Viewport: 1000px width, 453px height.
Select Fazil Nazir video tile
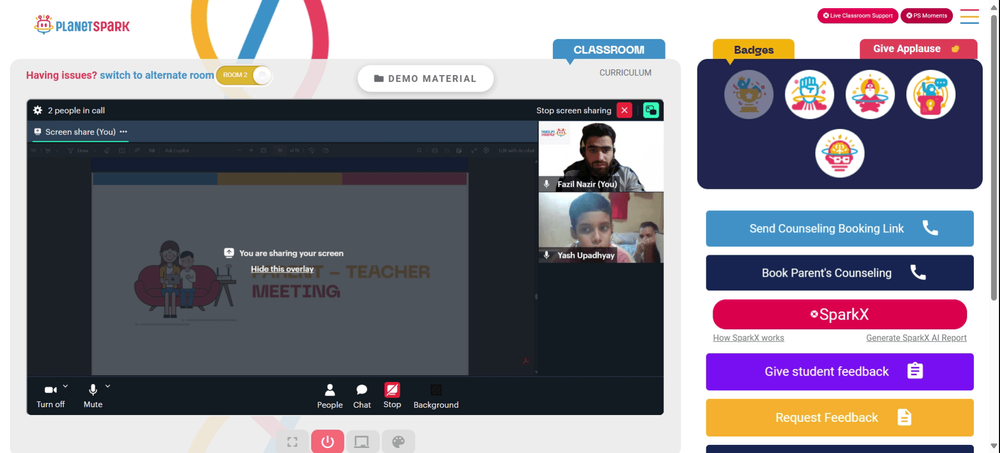pos(601,156)
